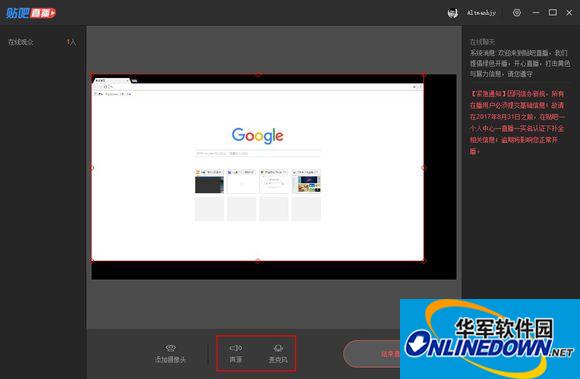Minimize the live stream window
Image resolution: width=580 pixels, height=379 pixels.
[x=536, y=13]
